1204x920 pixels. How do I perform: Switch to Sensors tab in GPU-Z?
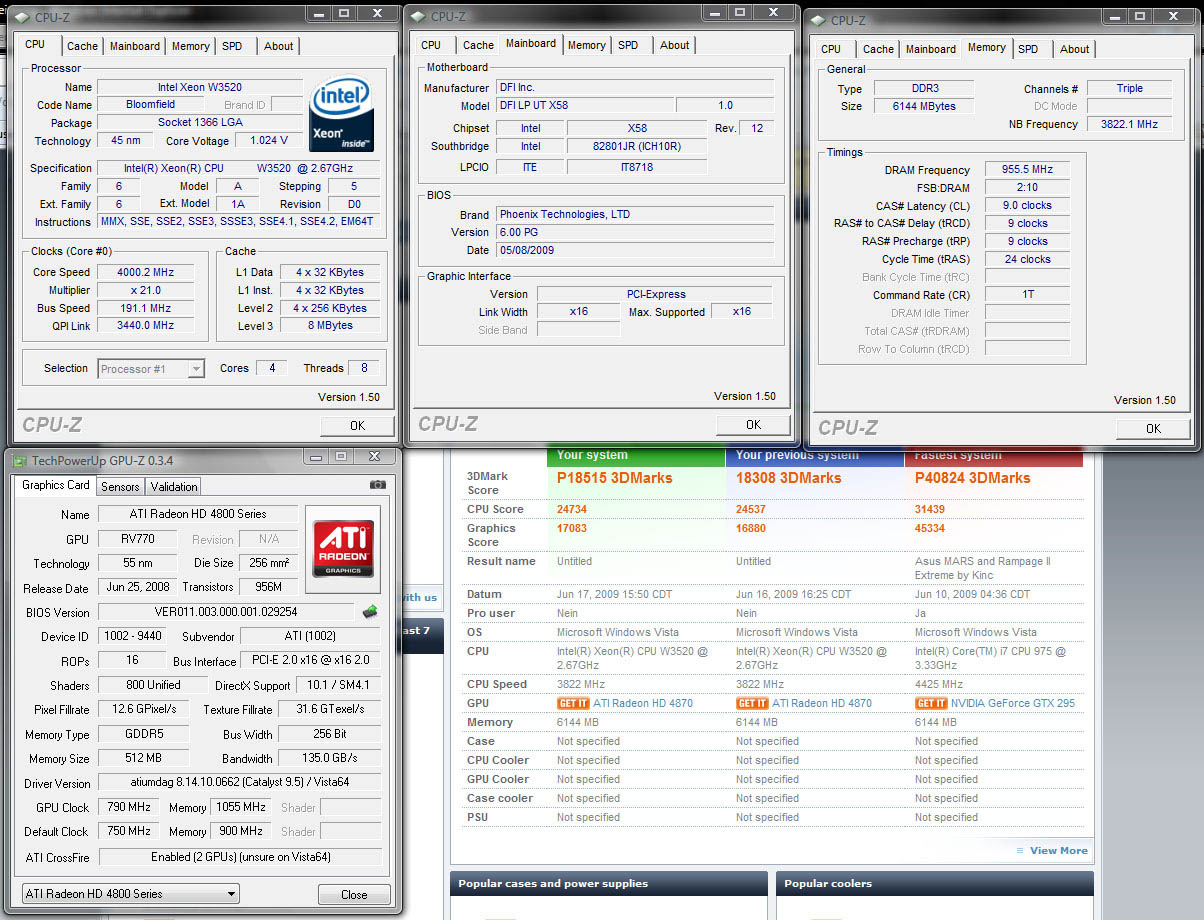[x=120, y=487]
